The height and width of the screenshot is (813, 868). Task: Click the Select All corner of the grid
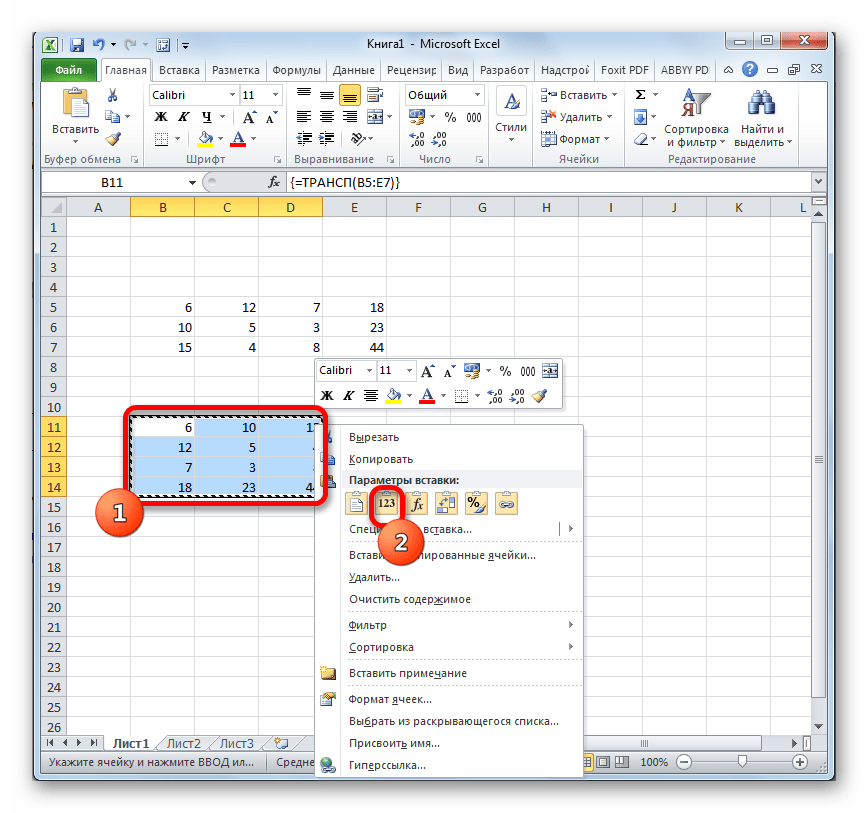click(54, 208)
